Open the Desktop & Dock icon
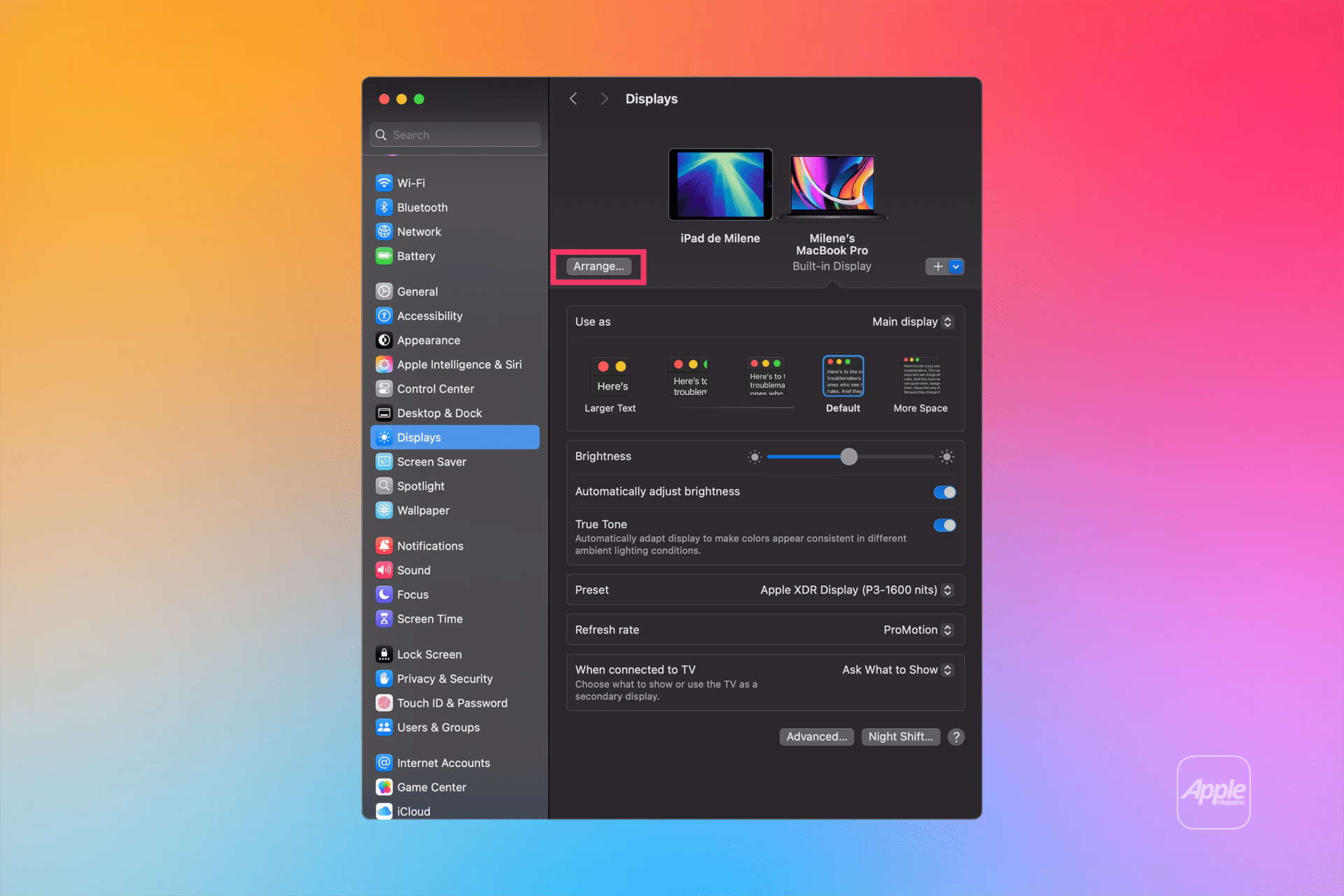 pos(384,413)
